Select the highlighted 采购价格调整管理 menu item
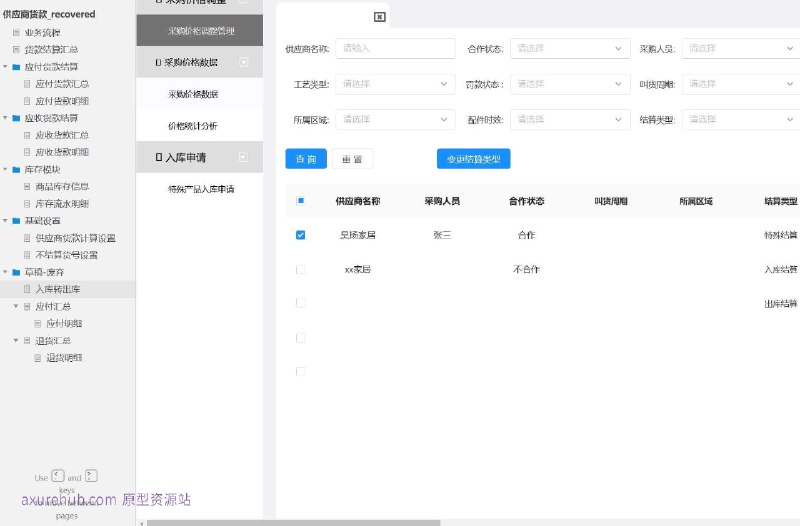 pyautogui.click(x=199, y=31)
